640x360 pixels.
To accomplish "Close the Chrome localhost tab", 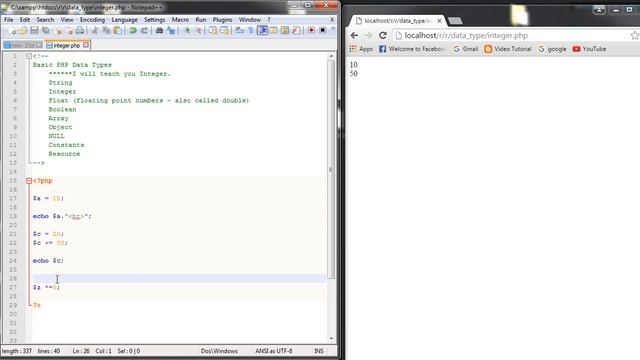I will [x=439, y=20].
